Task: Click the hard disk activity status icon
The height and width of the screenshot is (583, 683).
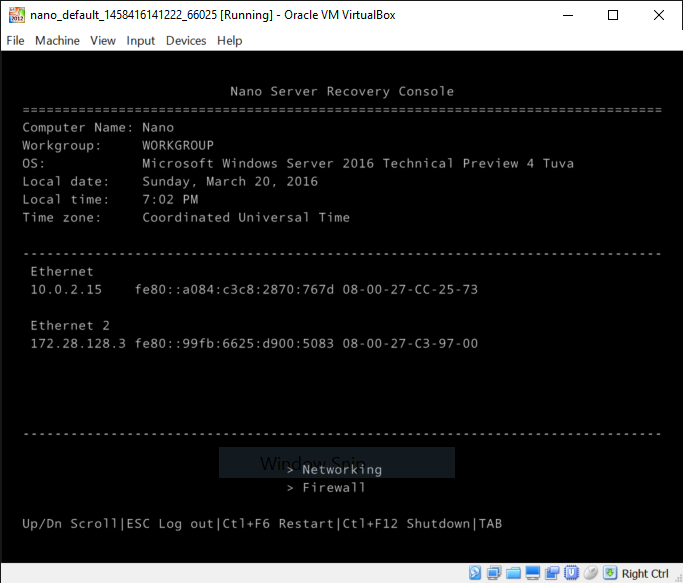Action: pos(475,573)
